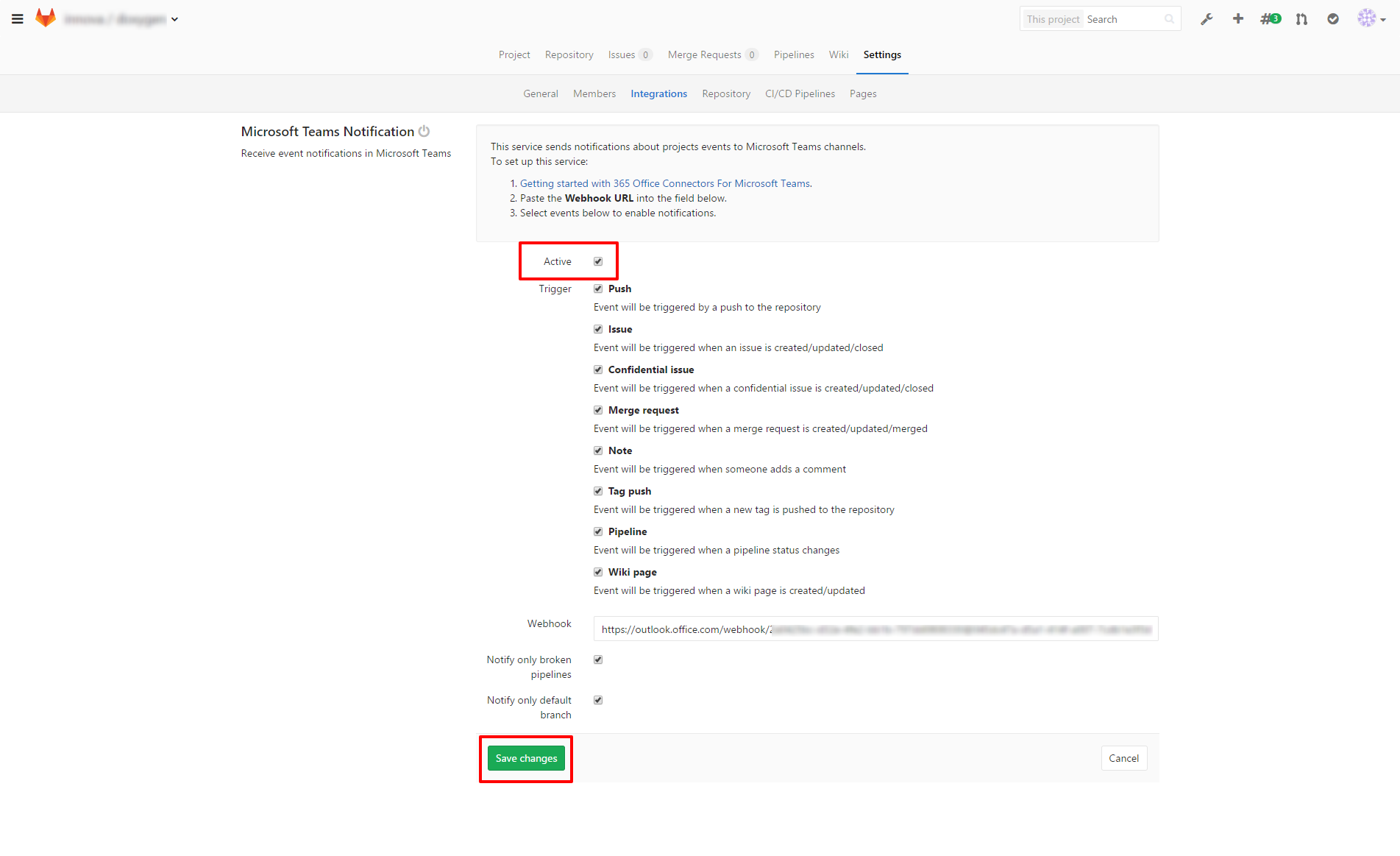Toggle the Push trigger checkbox

598,289
